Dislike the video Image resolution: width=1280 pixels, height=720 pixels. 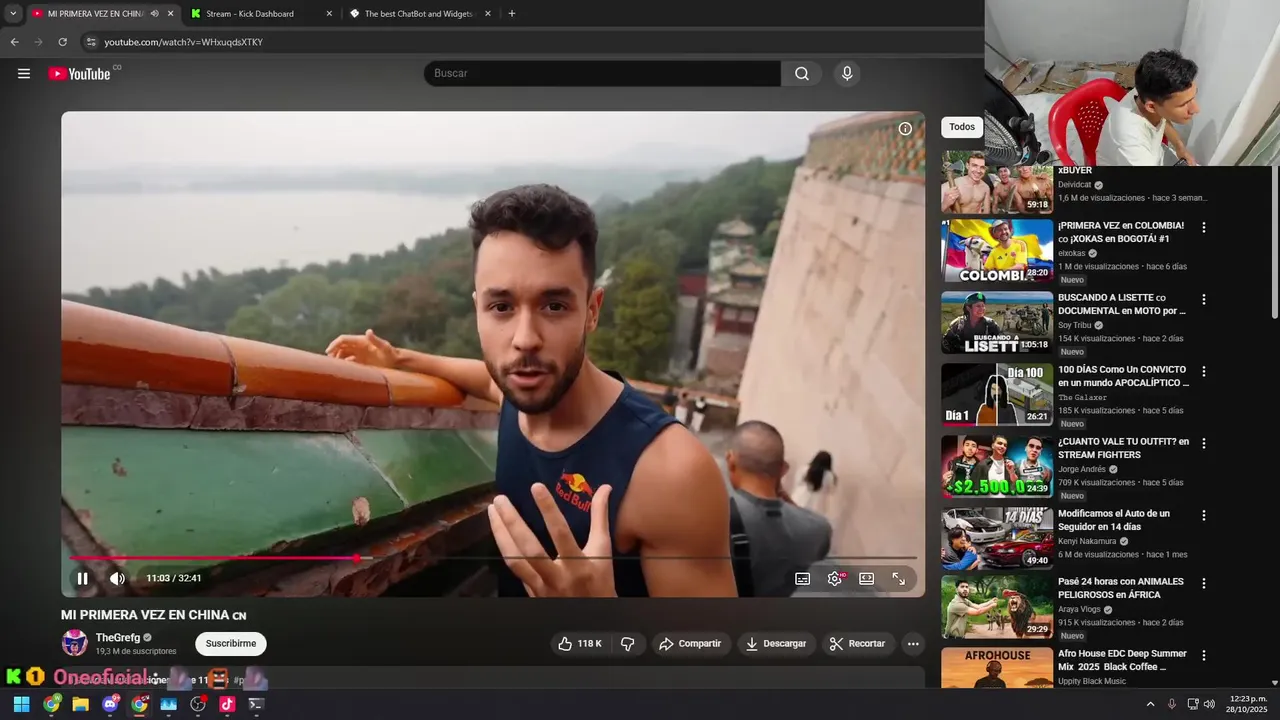628,644
